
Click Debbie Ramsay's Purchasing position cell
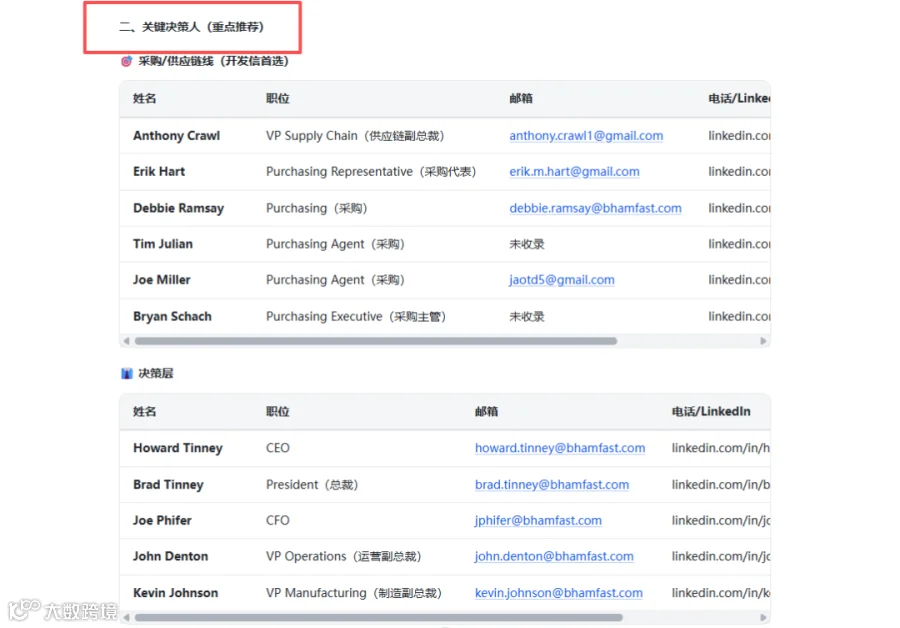click(x=316, y=208)
